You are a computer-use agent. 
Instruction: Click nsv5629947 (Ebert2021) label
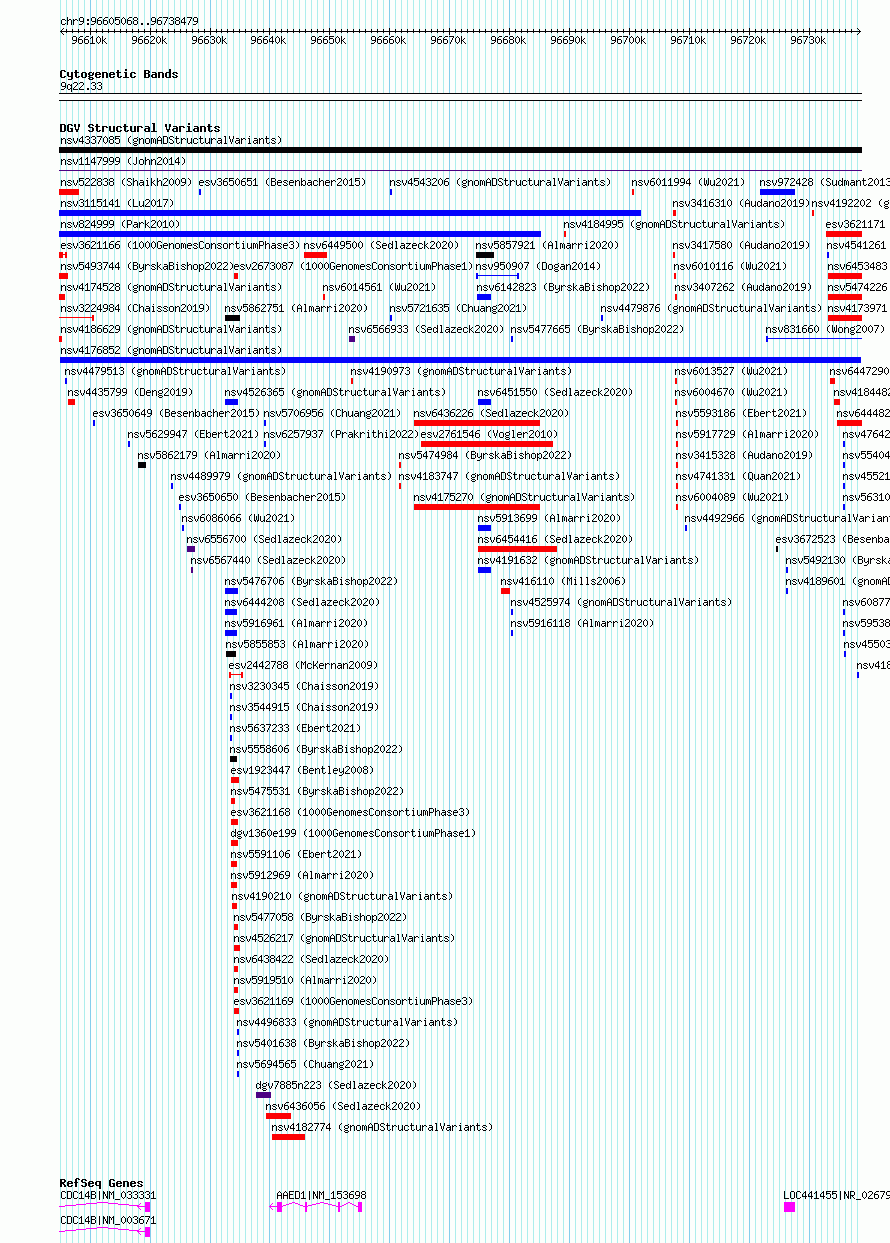pyautogui.click(x=194, y=434)
